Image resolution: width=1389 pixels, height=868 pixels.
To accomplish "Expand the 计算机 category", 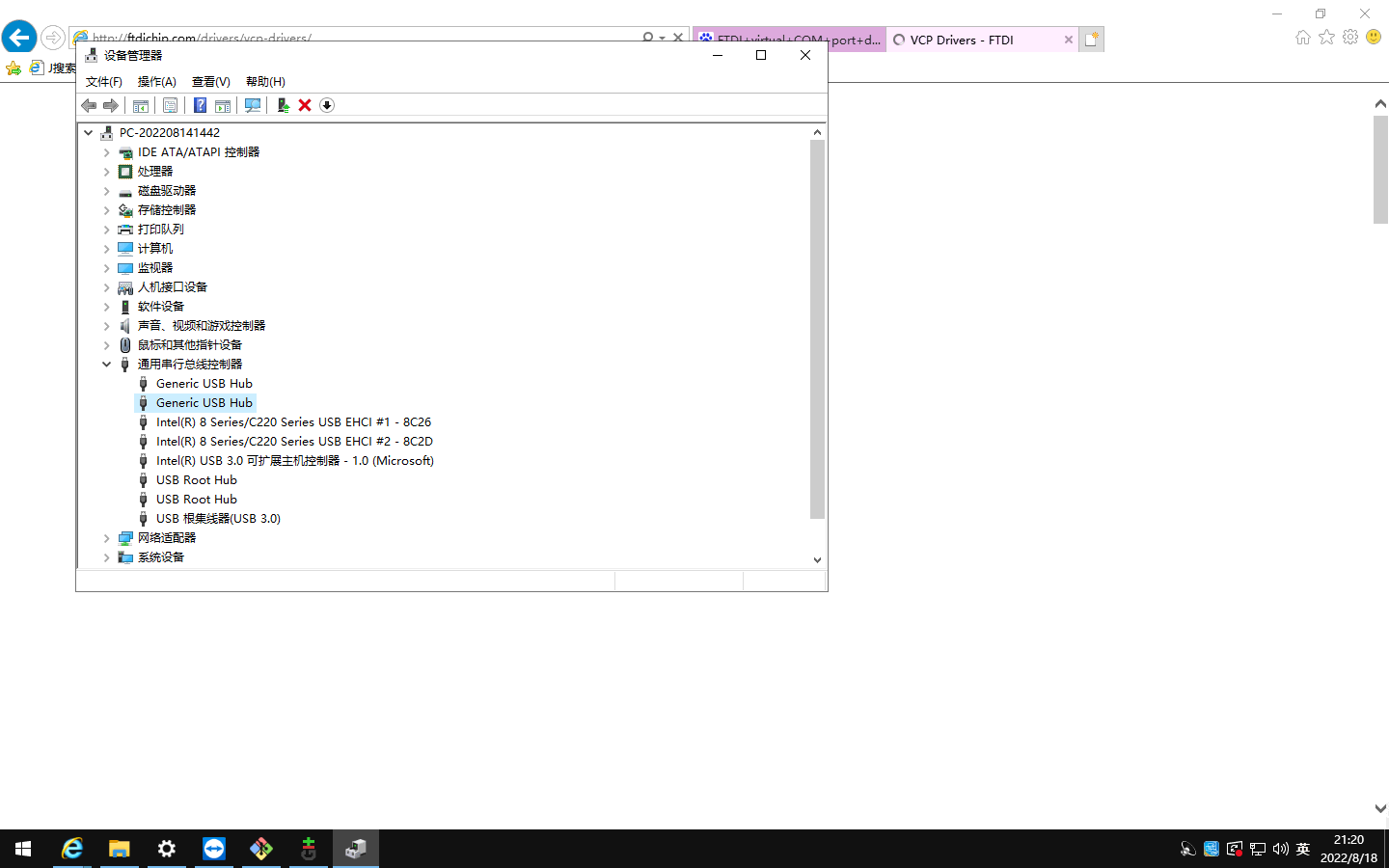I will [107, 249].
